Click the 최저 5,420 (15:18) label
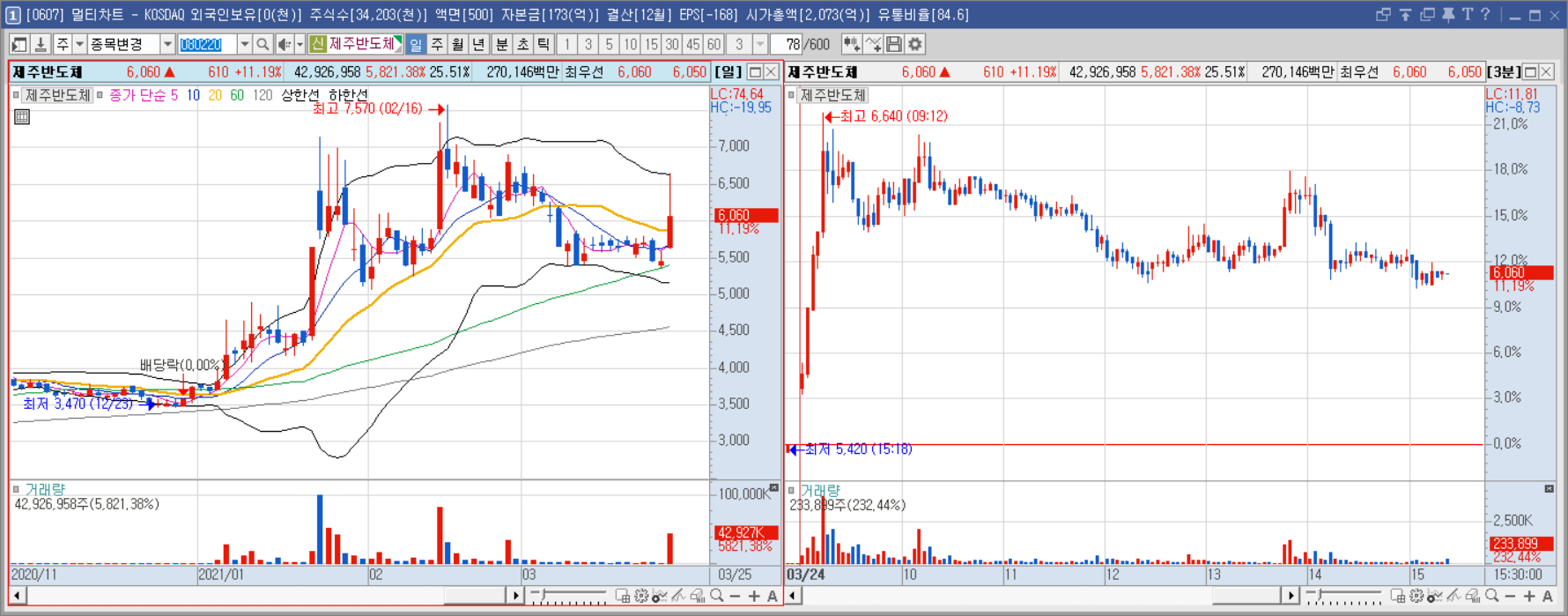 point(858,449)
